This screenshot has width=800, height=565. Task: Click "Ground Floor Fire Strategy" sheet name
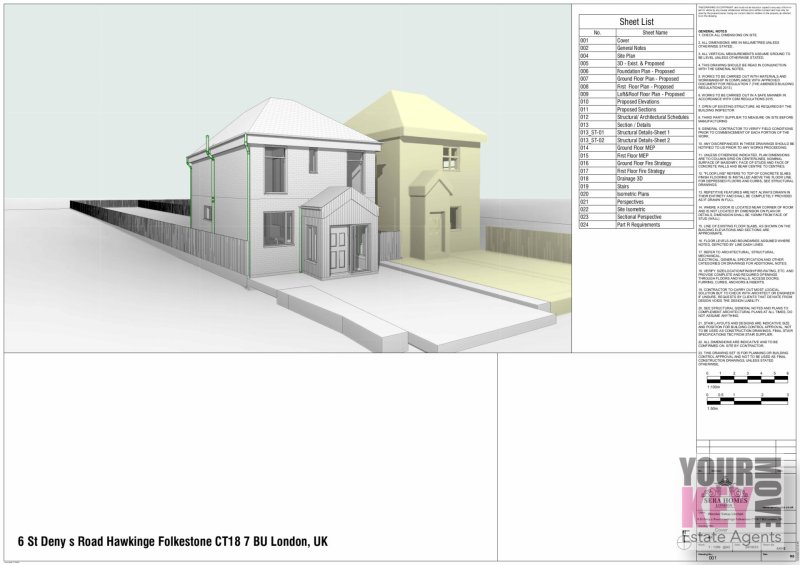click(644, 163)
